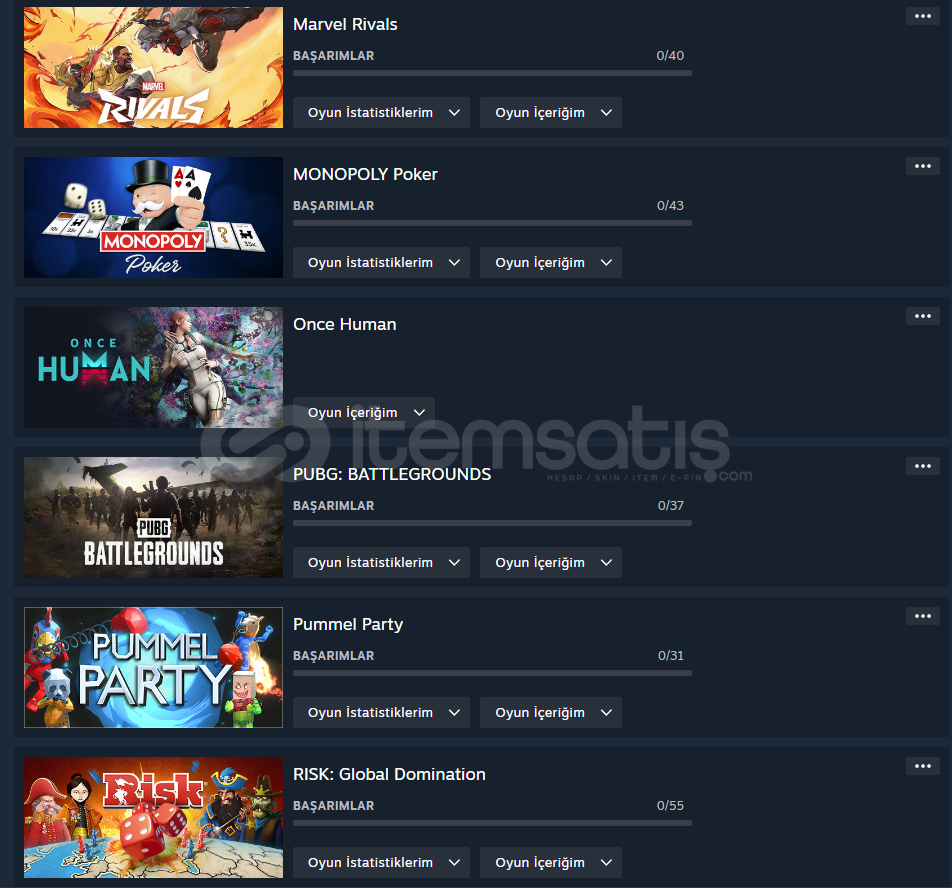The width and height of the screenshot is (952, 888).
Task: Open the PUBG BATTLEGROUNDS banner image
Action: pos(153,517)
